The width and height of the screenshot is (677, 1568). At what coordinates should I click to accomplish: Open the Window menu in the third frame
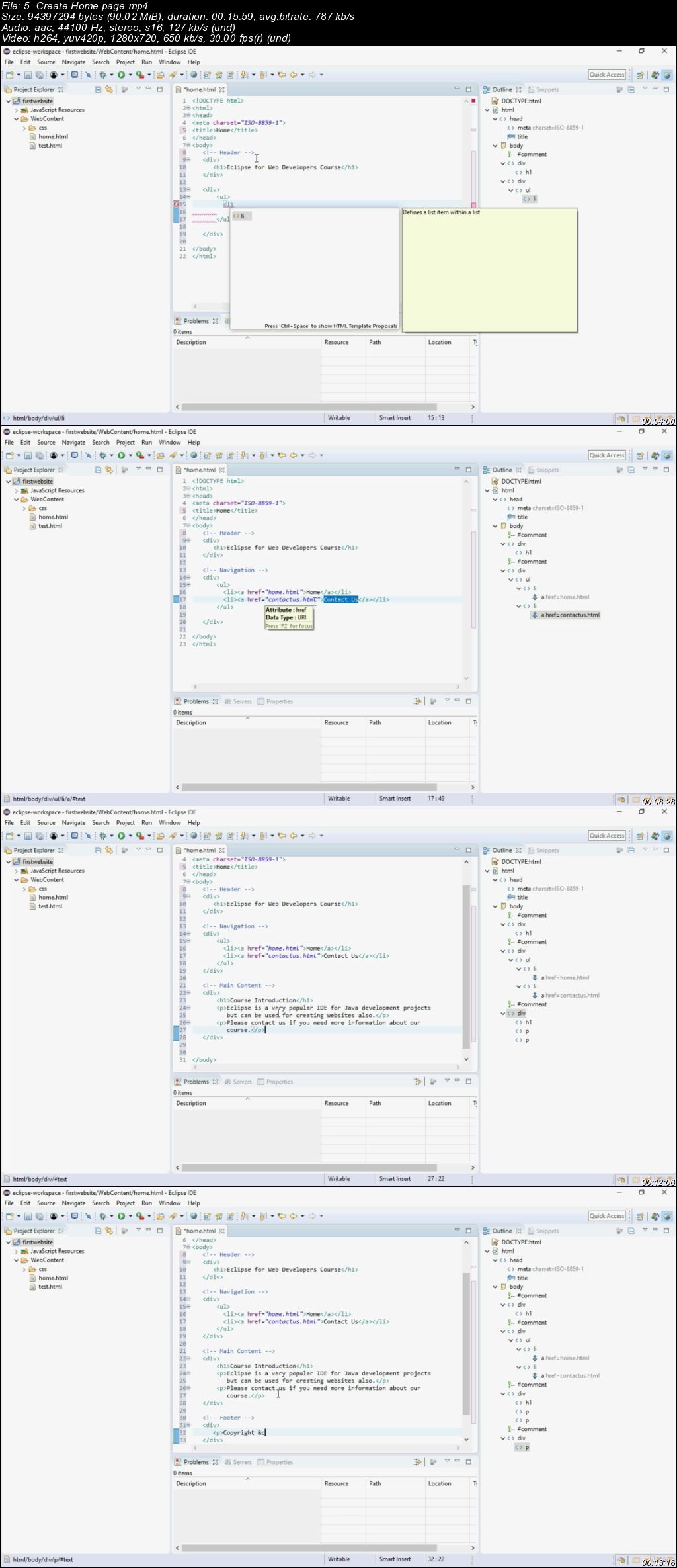pyautogui.click(x=170, y=823)
